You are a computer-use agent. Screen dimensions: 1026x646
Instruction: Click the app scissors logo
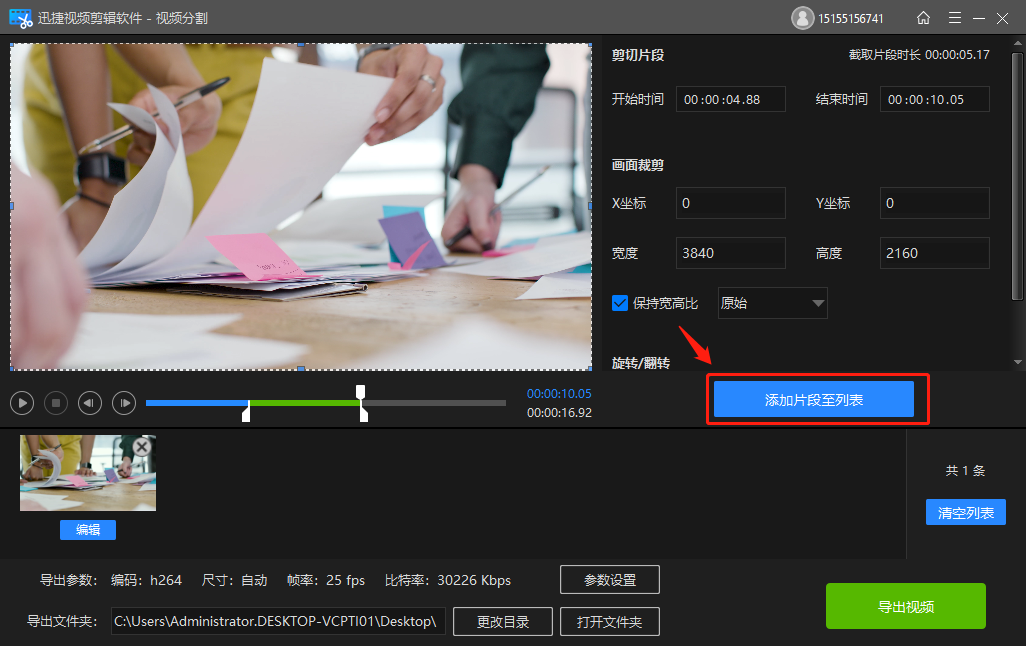coord(21,18)
